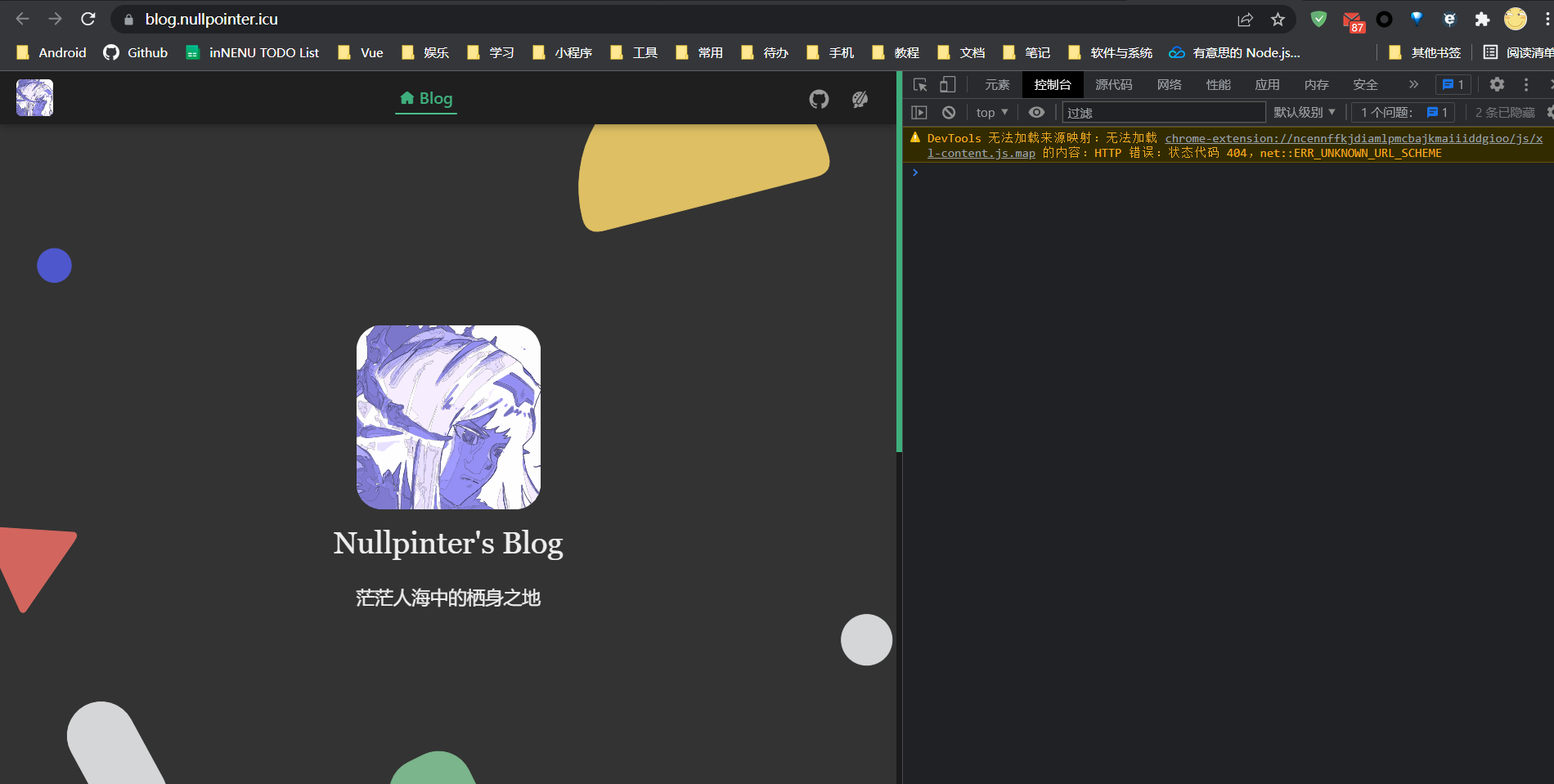The image size is (1554, 784).
Task: Open the 'top' frame context dropdown
Action: click(990, 112)
